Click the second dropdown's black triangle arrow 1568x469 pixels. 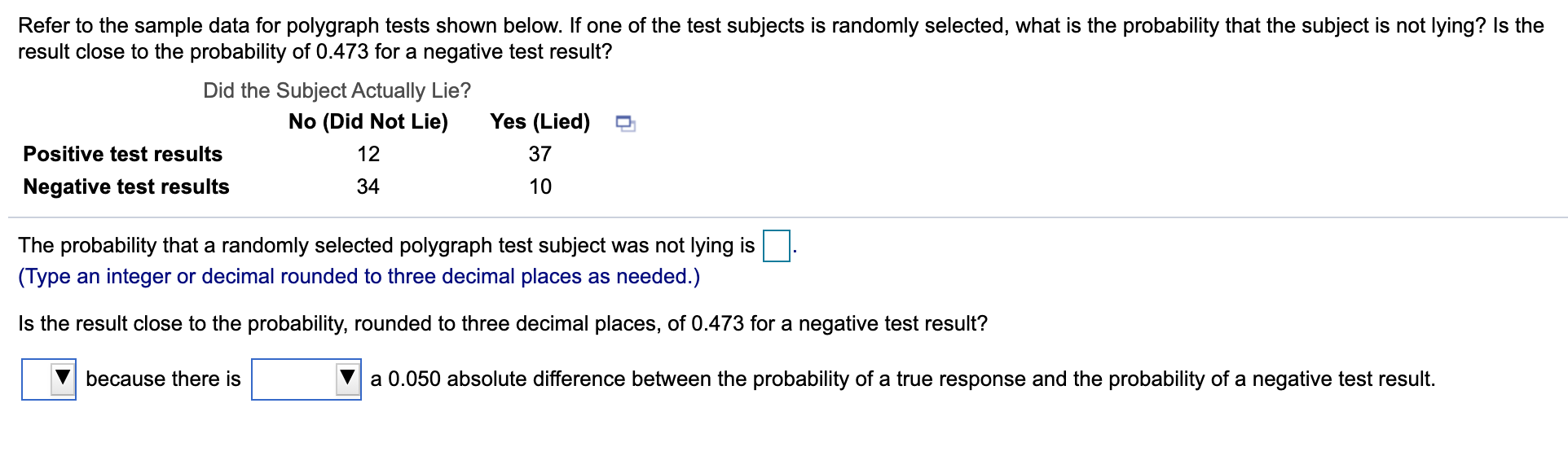click(x=349, y=377)
